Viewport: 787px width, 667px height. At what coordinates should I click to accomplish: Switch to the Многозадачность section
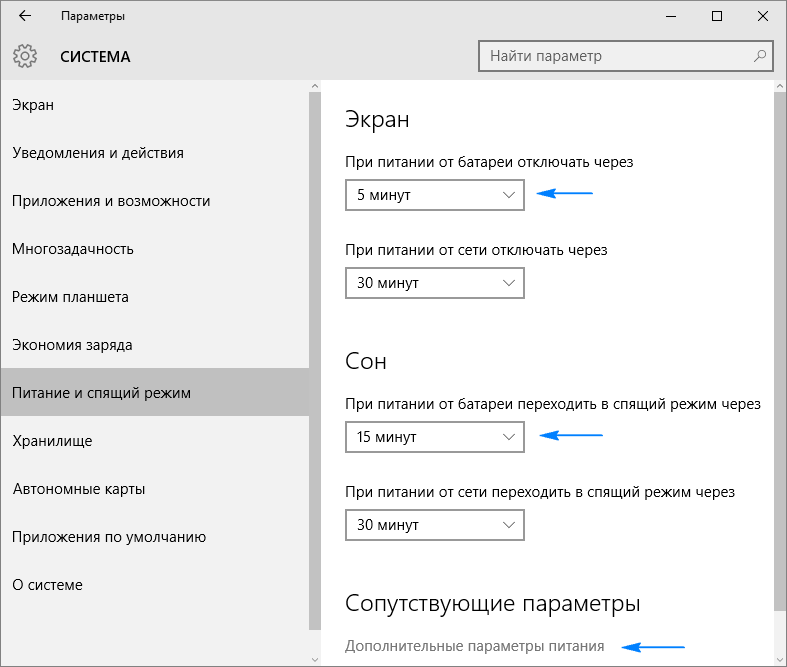click(x=73, y=249)
